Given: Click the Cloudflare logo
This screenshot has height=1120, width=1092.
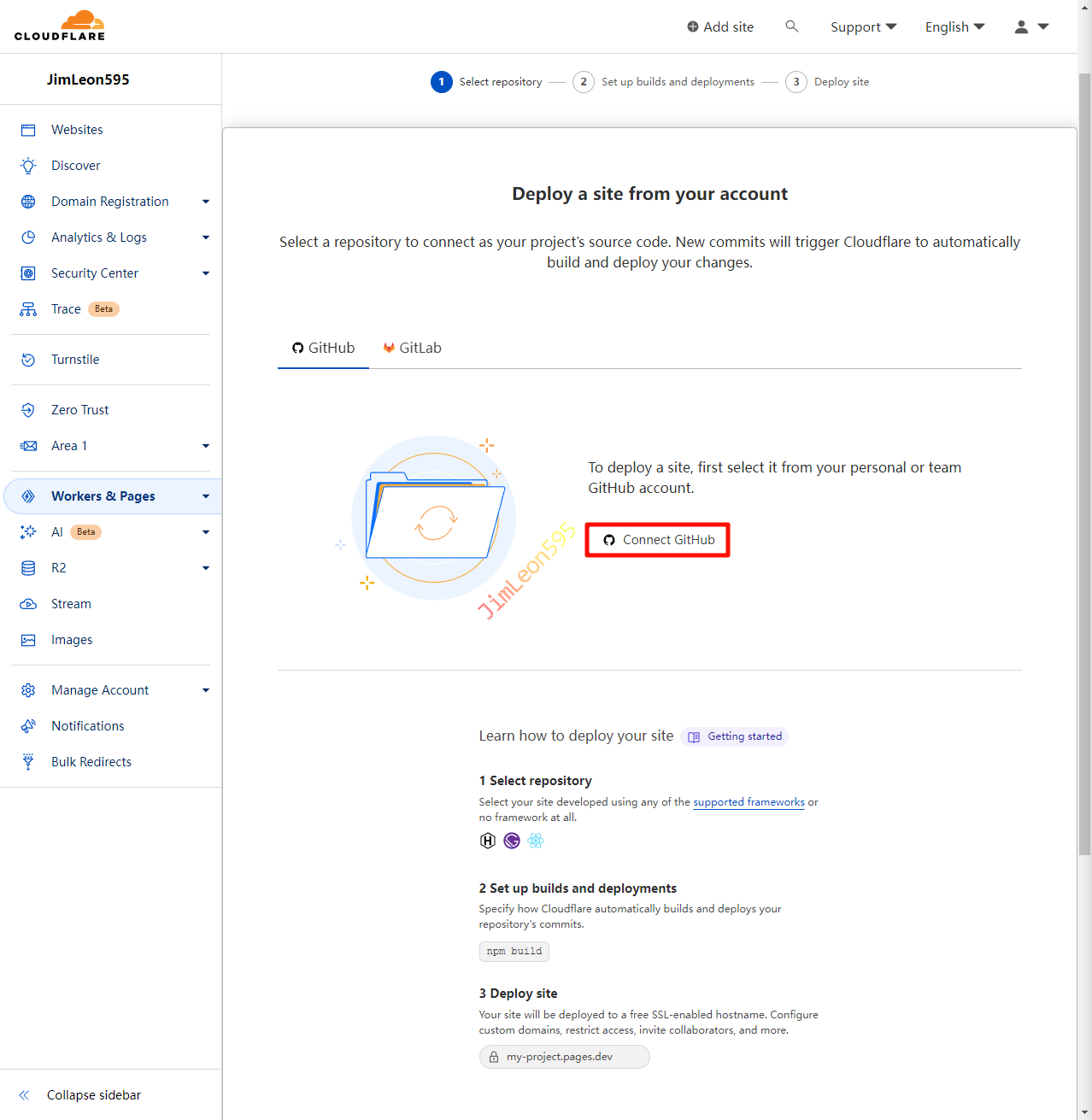Looking at the screenshot, I should pos(60,26).
